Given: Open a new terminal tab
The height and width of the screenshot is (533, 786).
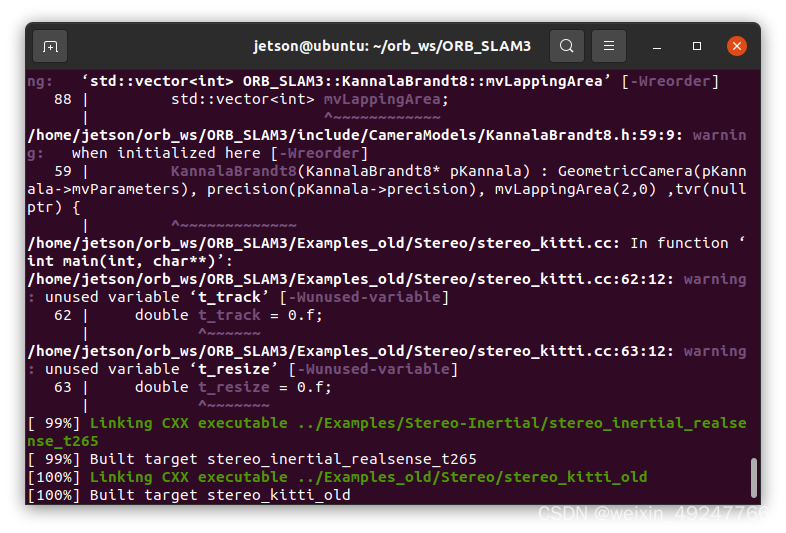Looking at the screenshot, I should [50, 46].
